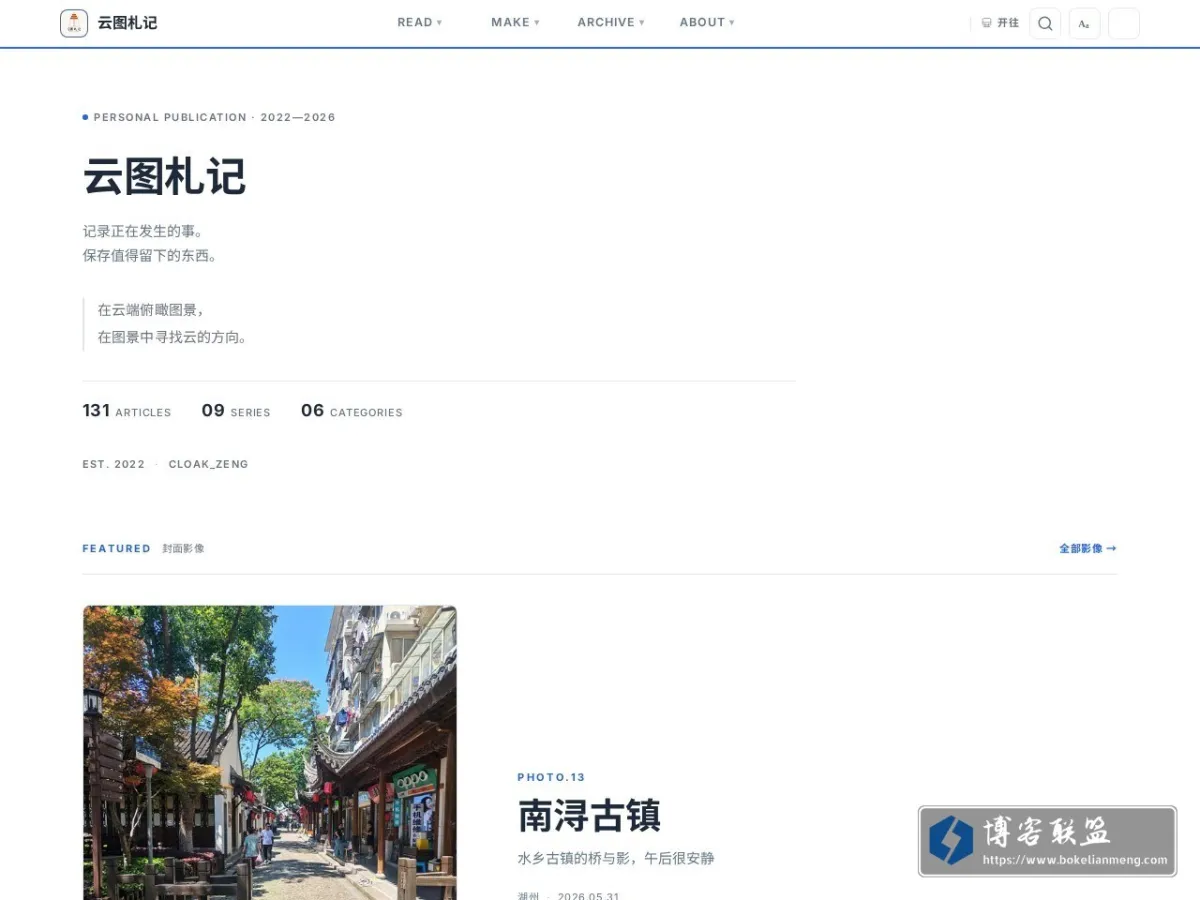
Task: Open 全部影像 link
Action: 1088,548
